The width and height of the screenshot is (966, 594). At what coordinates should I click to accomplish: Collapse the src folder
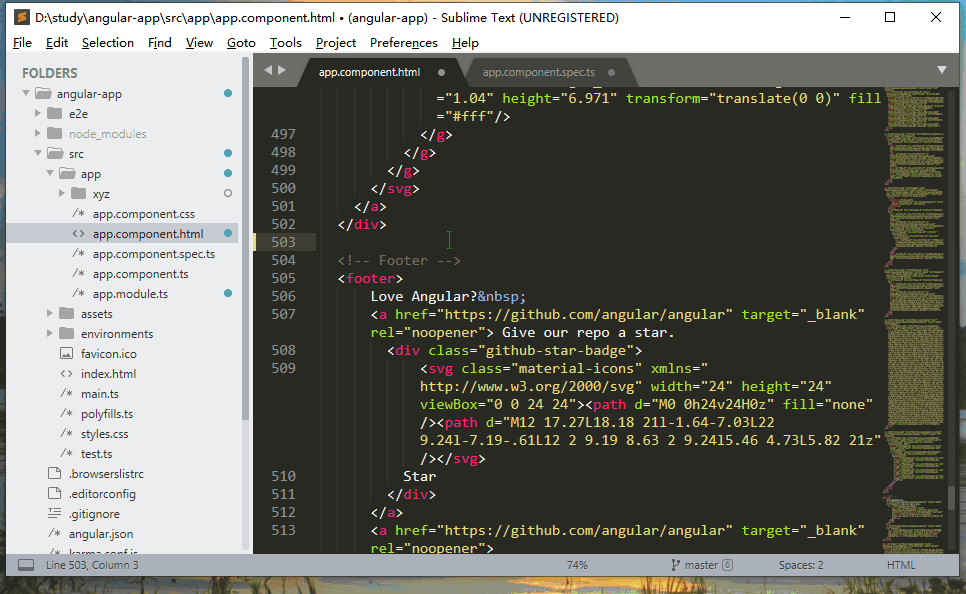38,153
